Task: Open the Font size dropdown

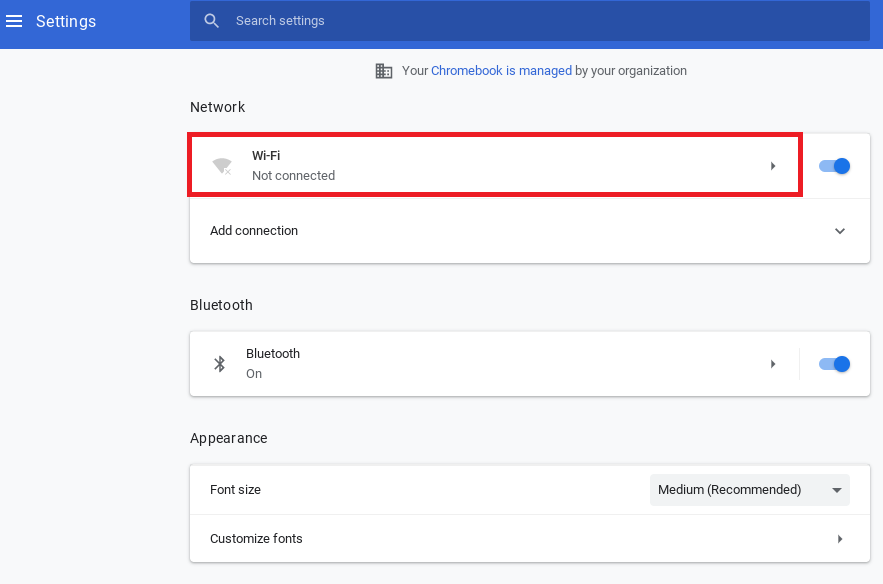Action: coord(750,490)
